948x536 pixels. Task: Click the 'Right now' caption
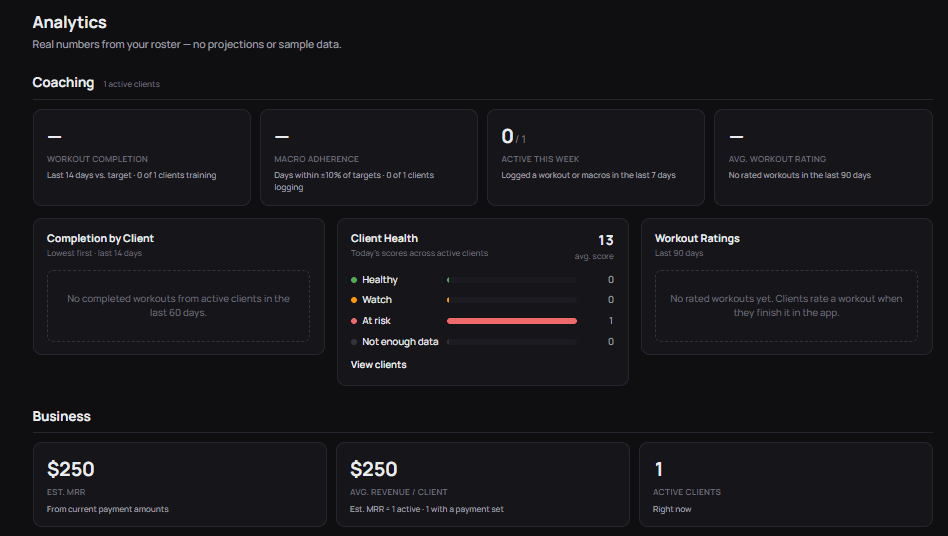672,509
